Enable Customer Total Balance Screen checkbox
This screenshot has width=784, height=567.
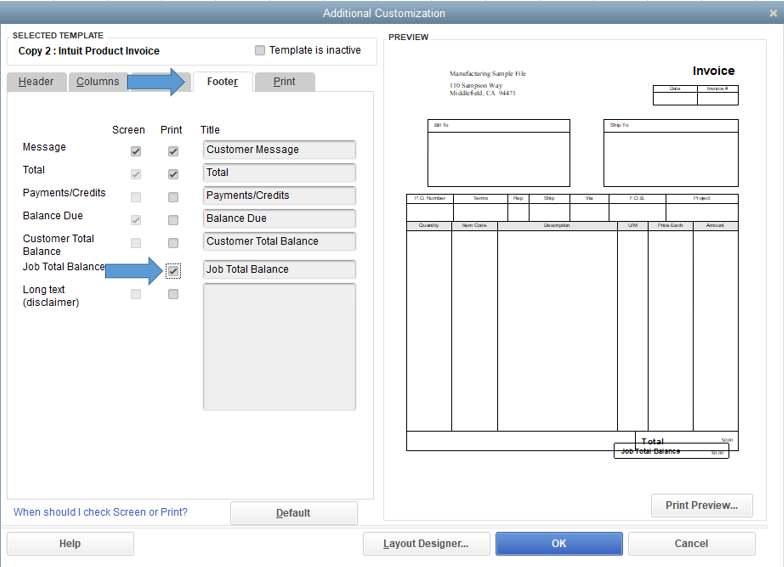tap(136, 243)
